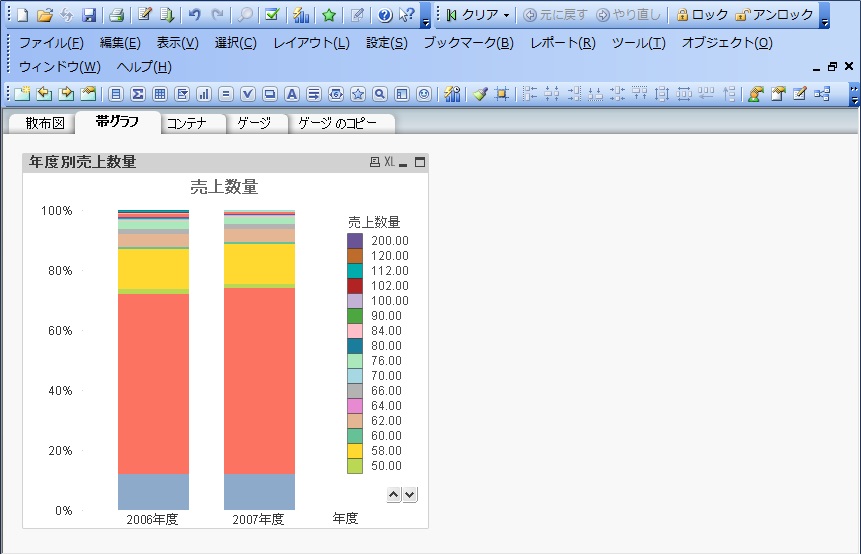Create a new document with the blank page icon

click(23, 15)
